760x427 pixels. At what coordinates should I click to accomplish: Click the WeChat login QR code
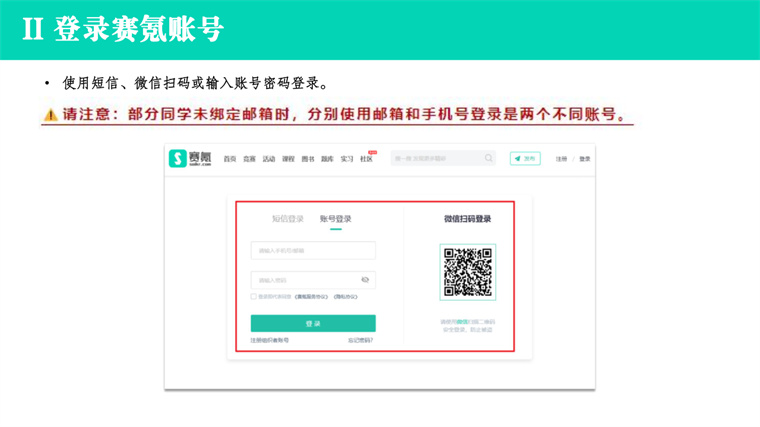click(x=467, y=272)
